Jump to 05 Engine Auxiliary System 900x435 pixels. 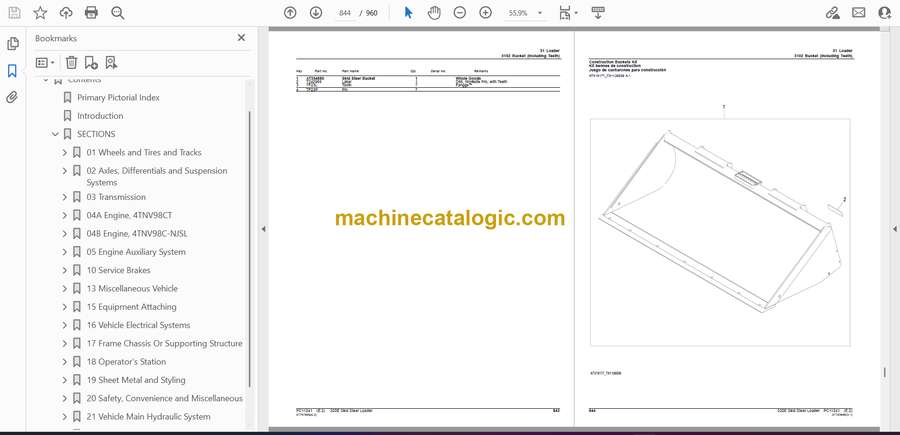(x=136, y=252)
